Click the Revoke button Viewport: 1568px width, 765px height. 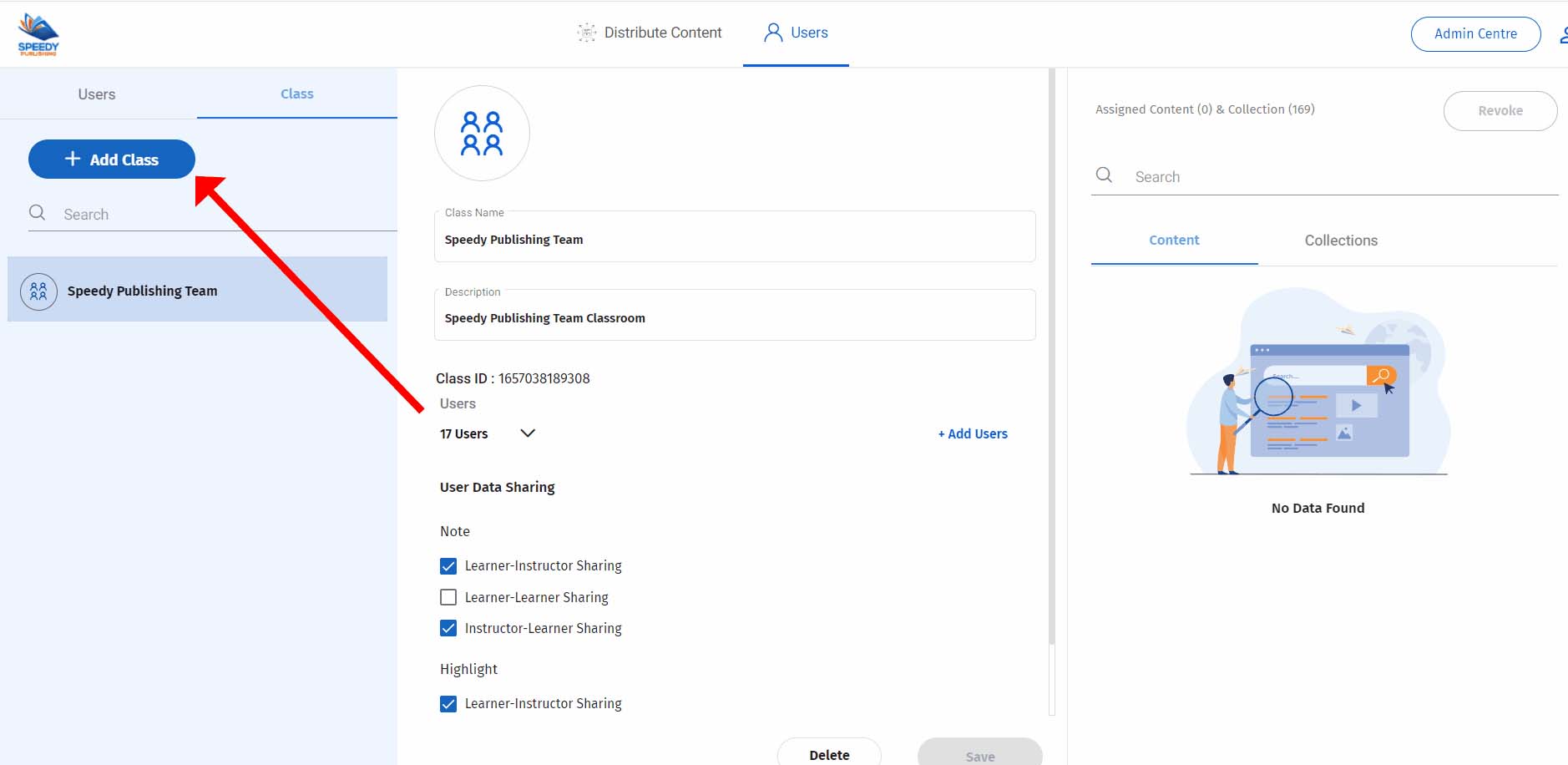pyautogui.click(x=1500, y=111)
